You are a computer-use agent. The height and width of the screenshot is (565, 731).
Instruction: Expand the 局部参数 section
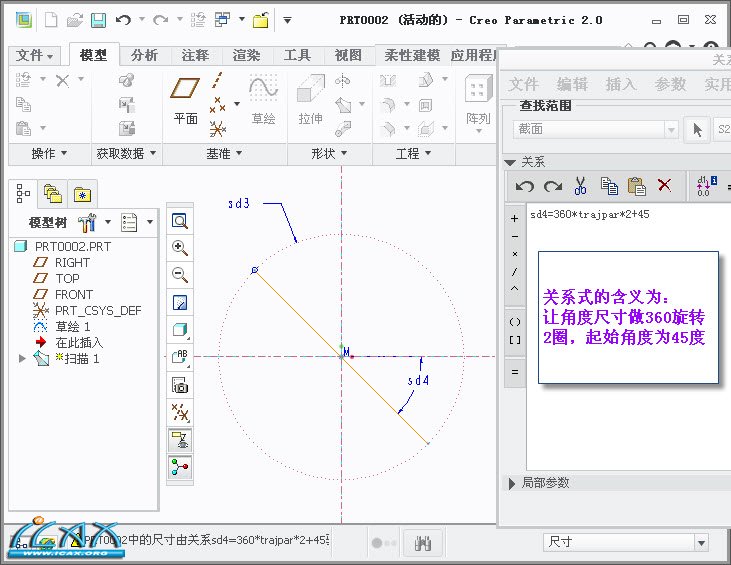coord(510,483)
